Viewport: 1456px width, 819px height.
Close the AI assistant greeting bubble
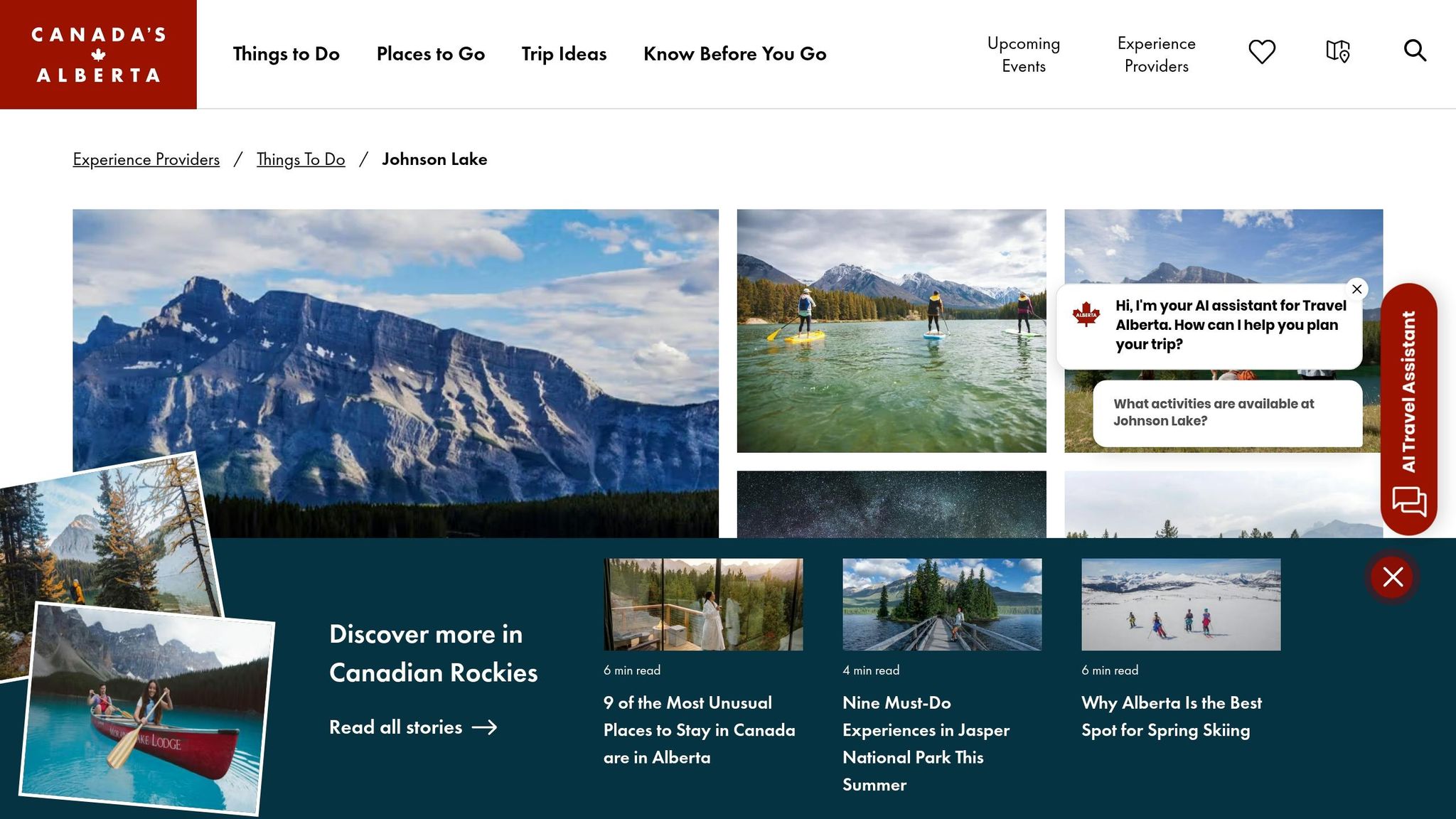click(1357, 289)
